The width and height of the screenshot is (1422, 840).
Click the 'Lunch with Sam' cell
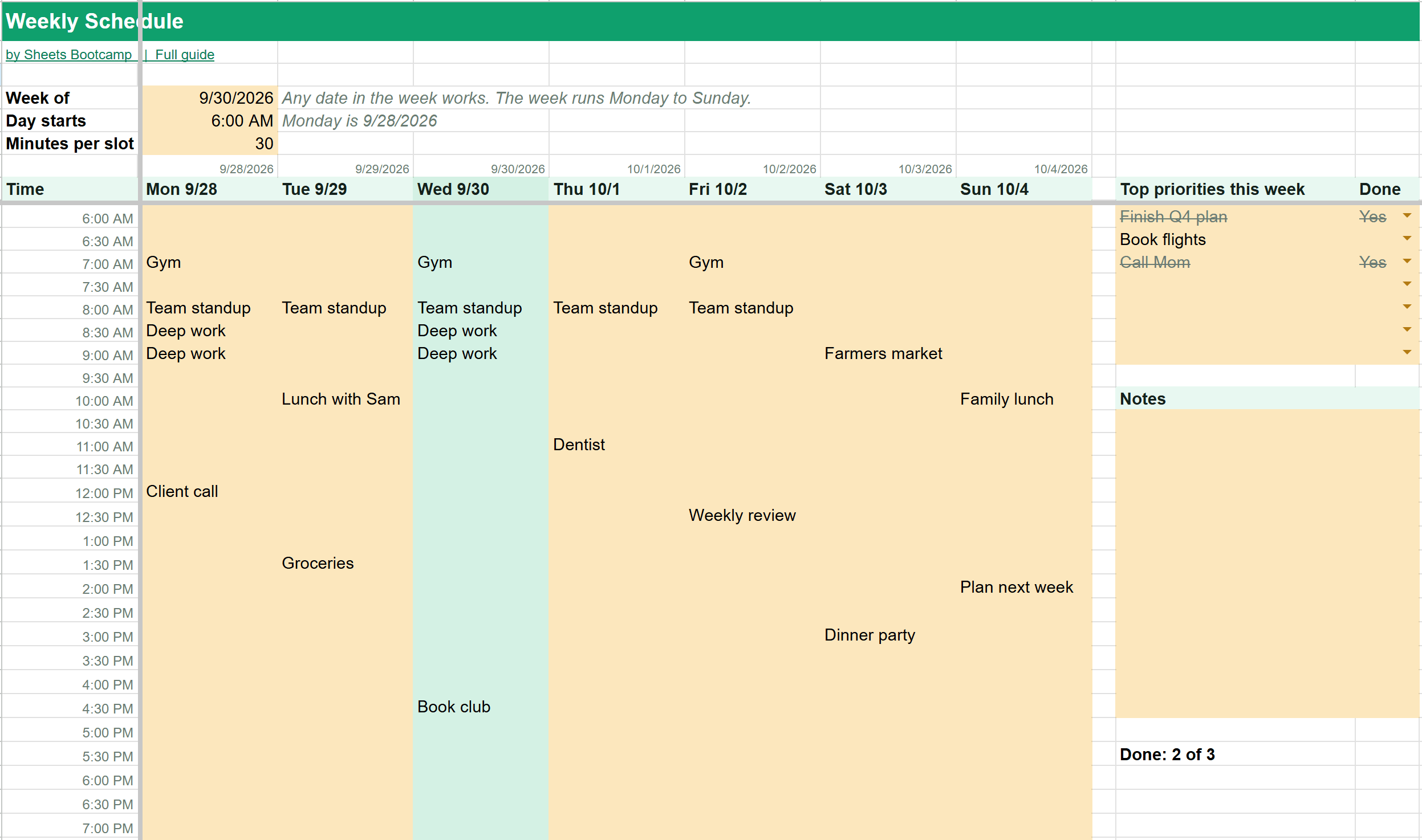[x=346, y=399]
